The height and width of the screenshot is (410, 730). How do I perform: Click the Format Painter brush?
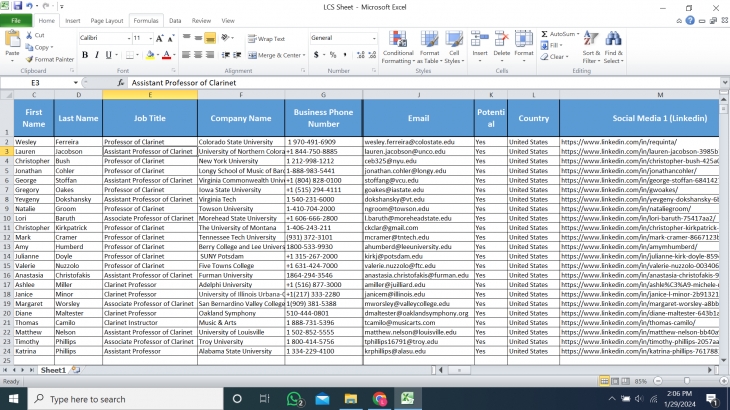(x=29, y=59)
